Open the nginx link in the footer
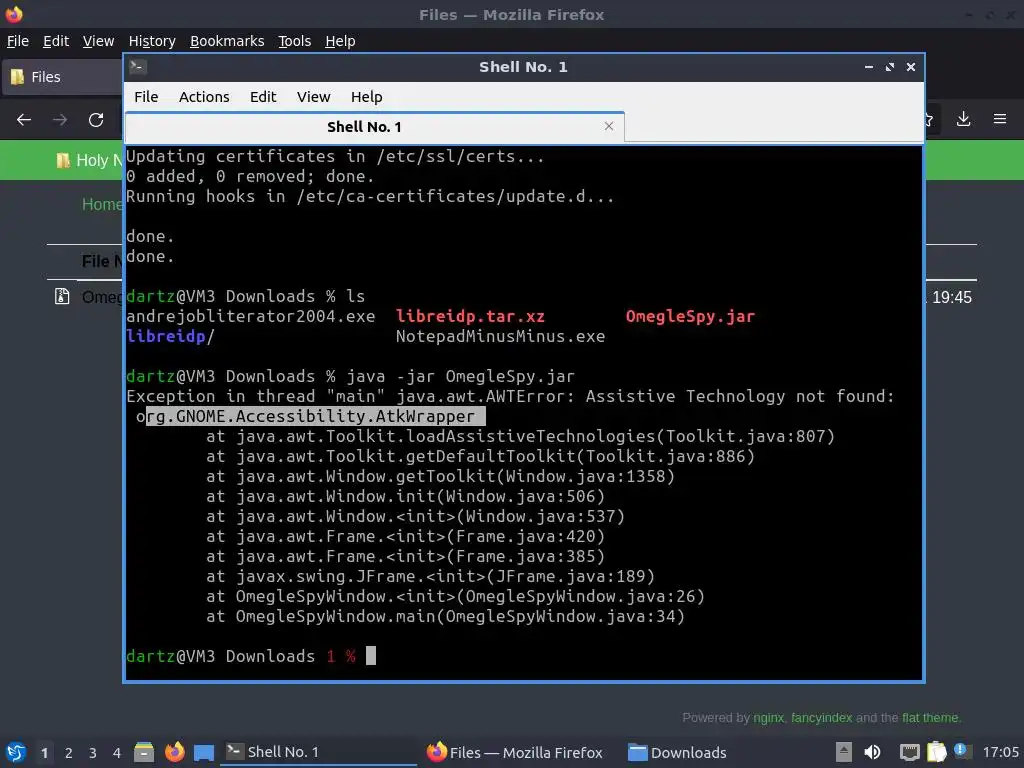This screenshot has width=1024, height=768. click(768, 718)
